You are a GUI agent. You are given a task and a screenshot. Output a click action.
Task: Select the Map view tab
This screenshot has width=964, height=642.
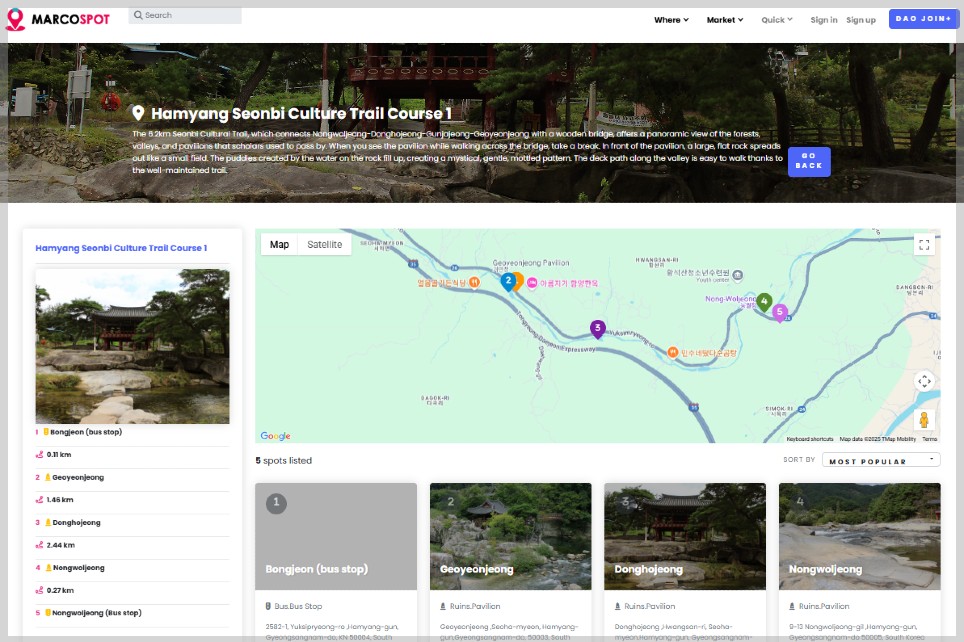tap(279, 245)
